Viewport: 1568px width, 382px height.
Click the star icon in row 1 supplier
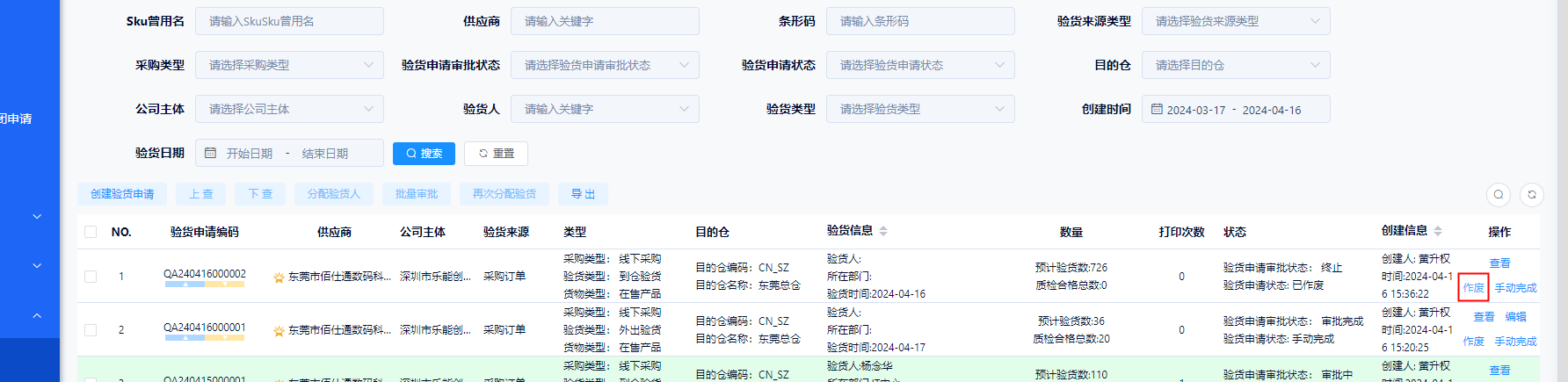pyautogui.click(x=279, y=277)
